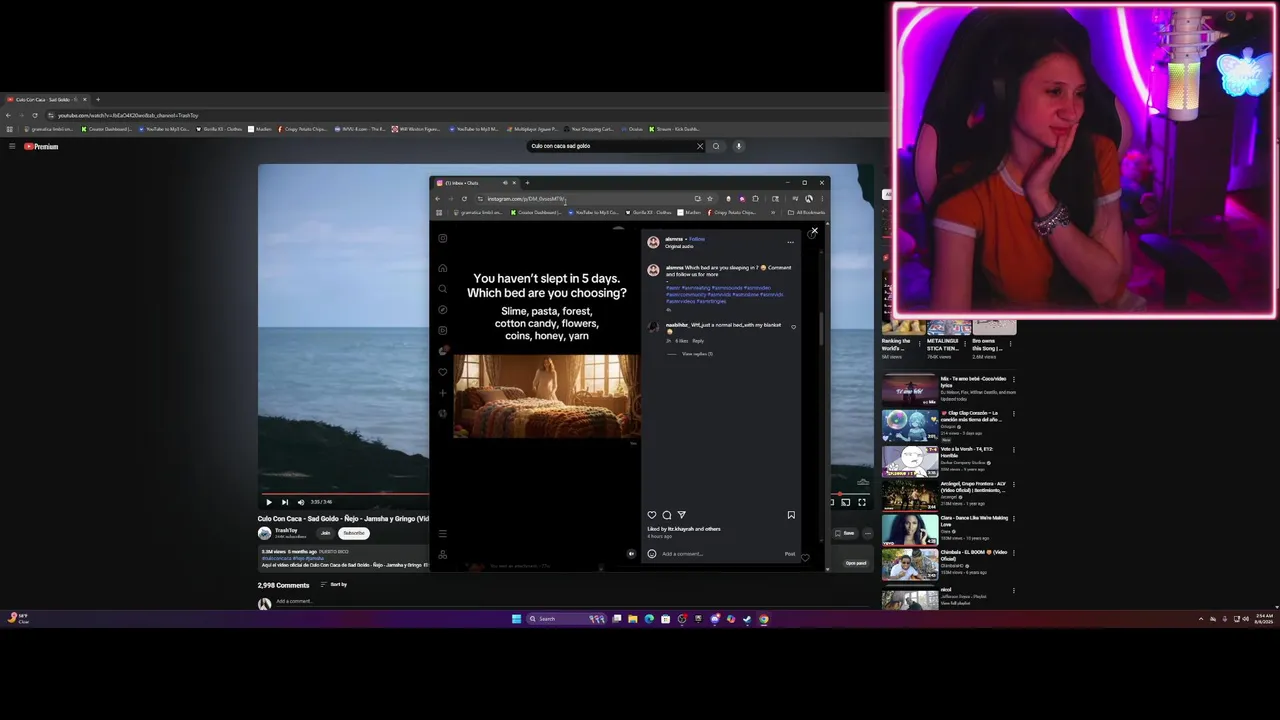Select the Culo Con Caca YouTube tab
This screenshot has width=1280, height=720.
point(45,100)
